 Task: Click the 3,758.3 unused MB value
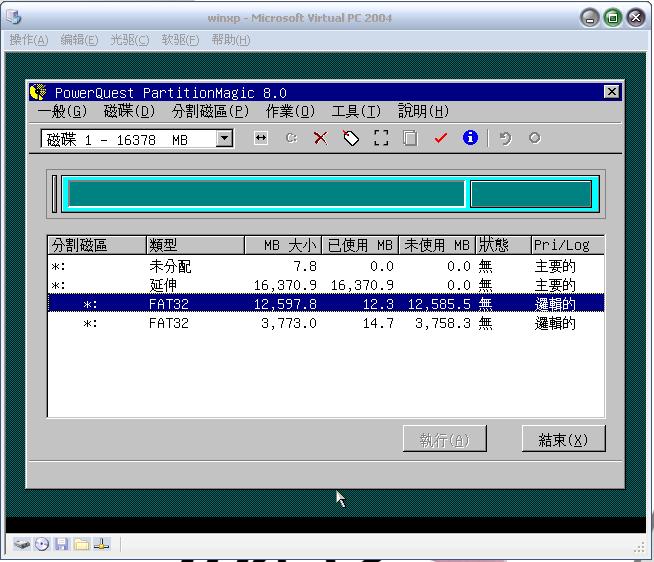(443, 323)
